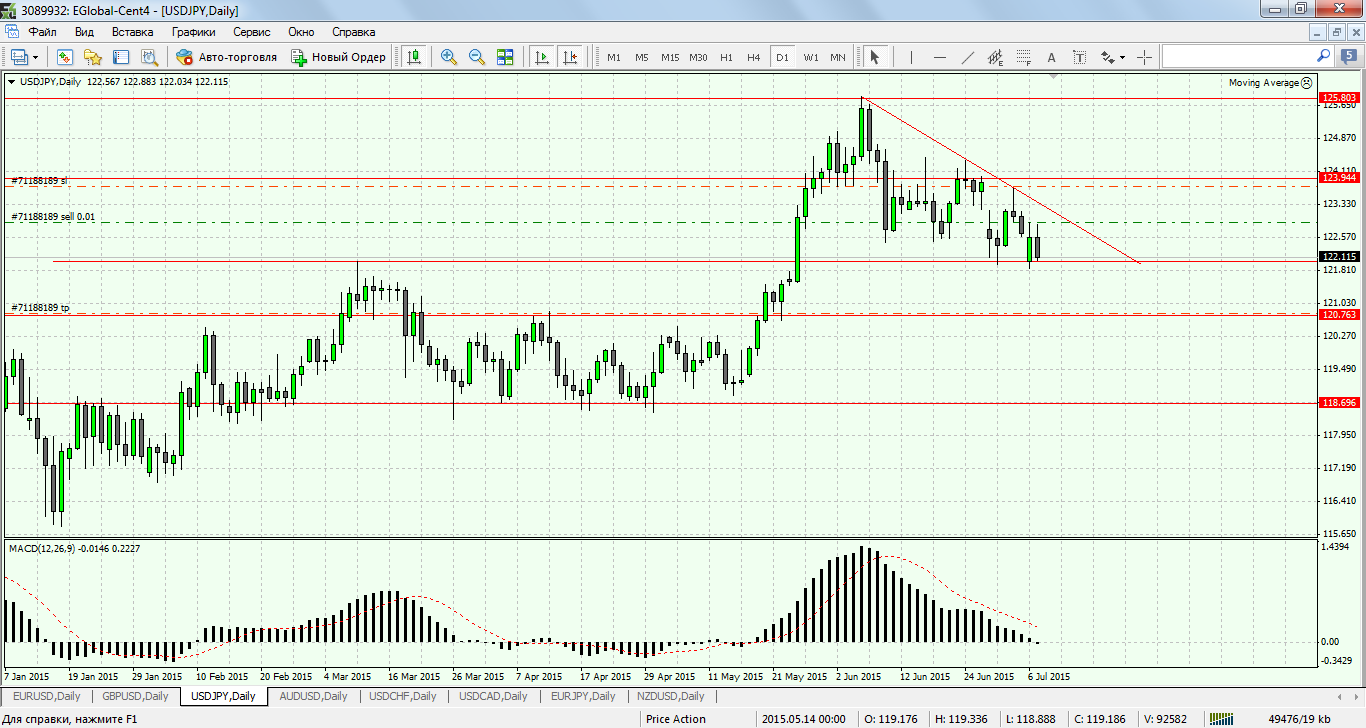Switch to USDCAD,Daily chart tab

coord(493,696)
